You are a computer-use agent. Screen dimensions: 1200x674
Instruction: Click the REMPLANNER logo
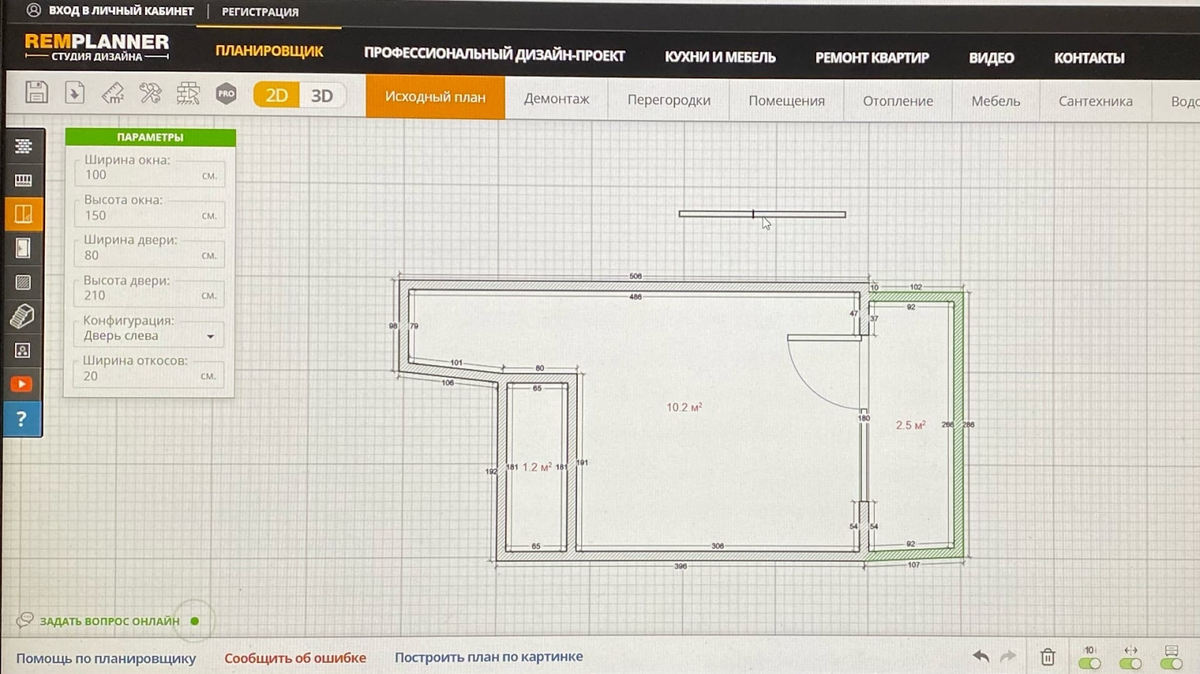[x=97, y=47]
